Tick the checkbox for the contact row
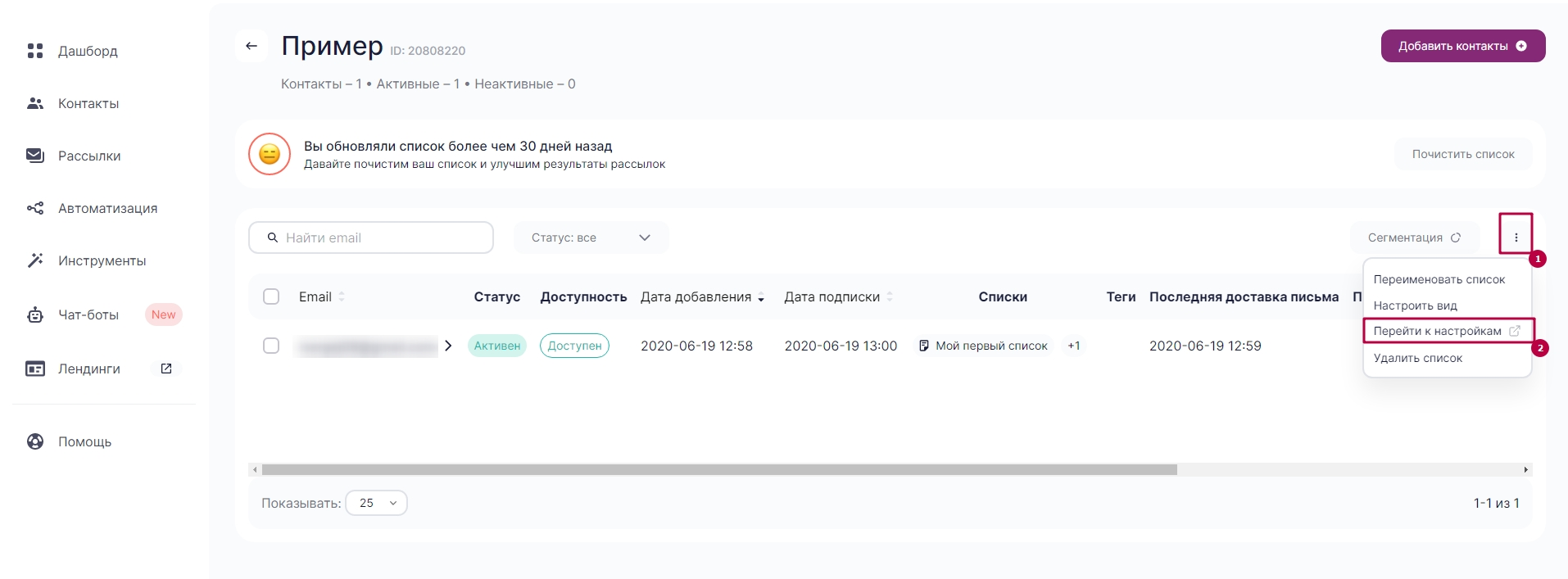The image size is (1568, 579). pyautogui.click(x=271, y=346)
